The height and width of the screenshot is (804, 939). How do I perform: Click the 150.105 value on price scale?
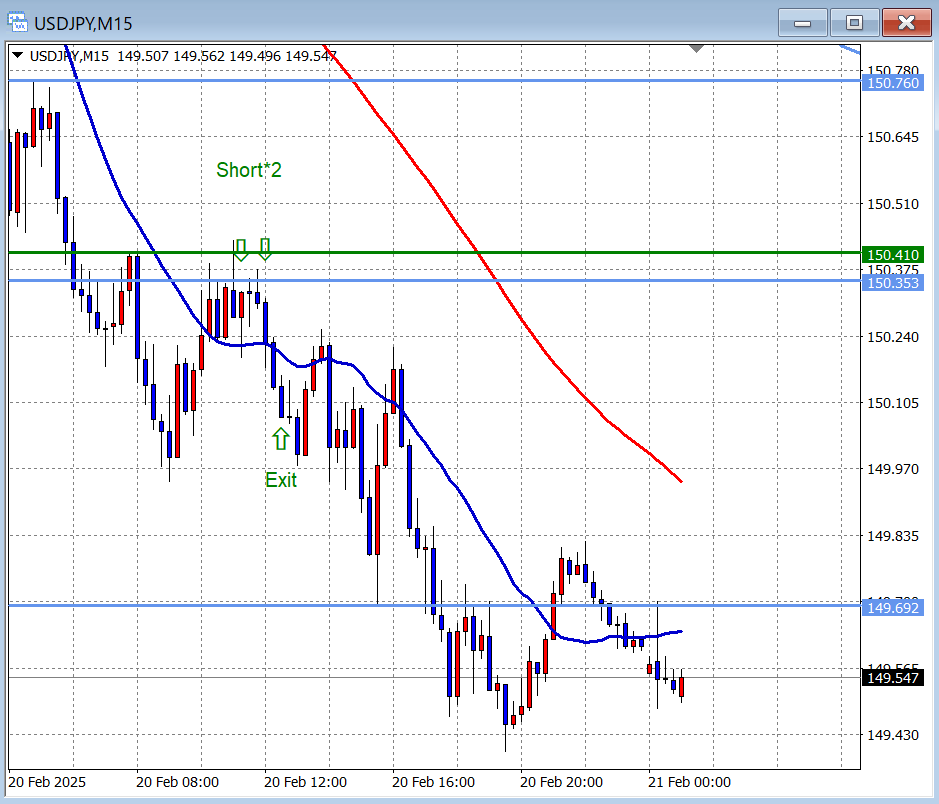pos(892,403)
